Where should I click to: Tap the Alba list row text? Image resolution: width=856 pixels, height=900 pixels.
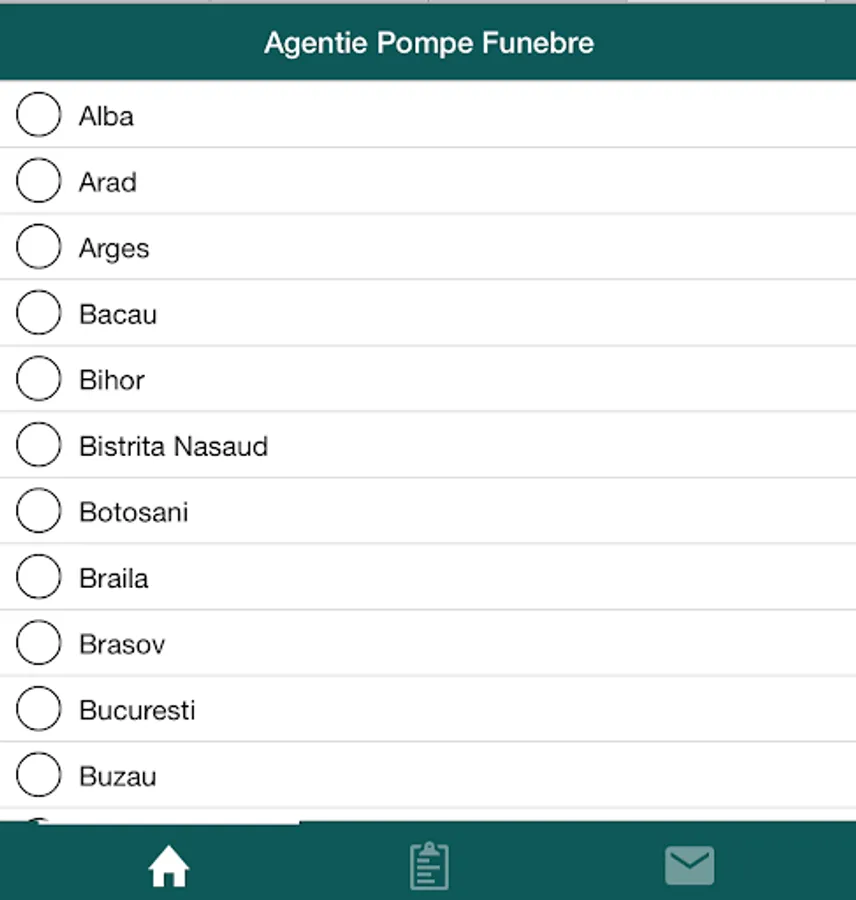coord(106,117)
